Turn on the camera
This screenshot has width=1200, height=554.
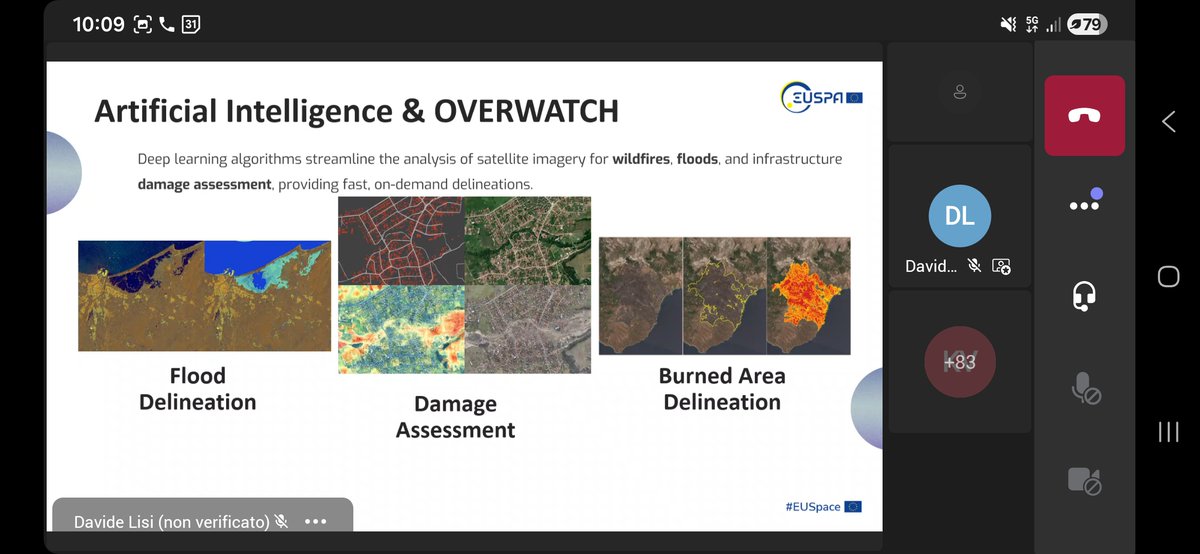tap(1085, 481)
